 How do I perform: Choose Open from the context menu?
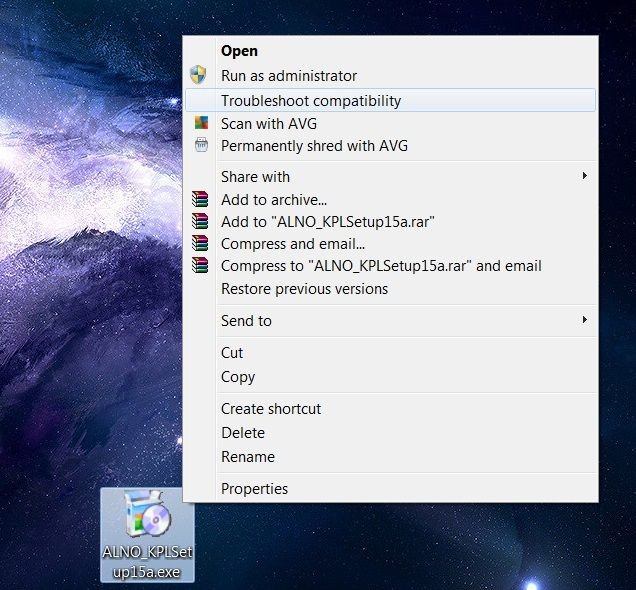coord(239,52)
